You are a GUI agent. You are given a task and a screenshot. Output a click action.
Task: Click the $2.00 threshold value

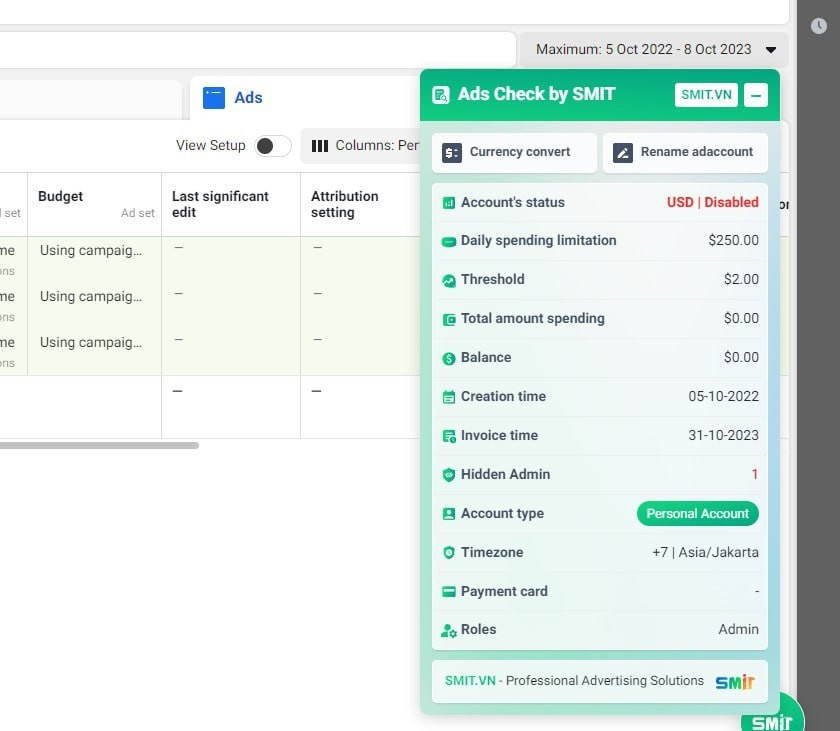[741, 280]
